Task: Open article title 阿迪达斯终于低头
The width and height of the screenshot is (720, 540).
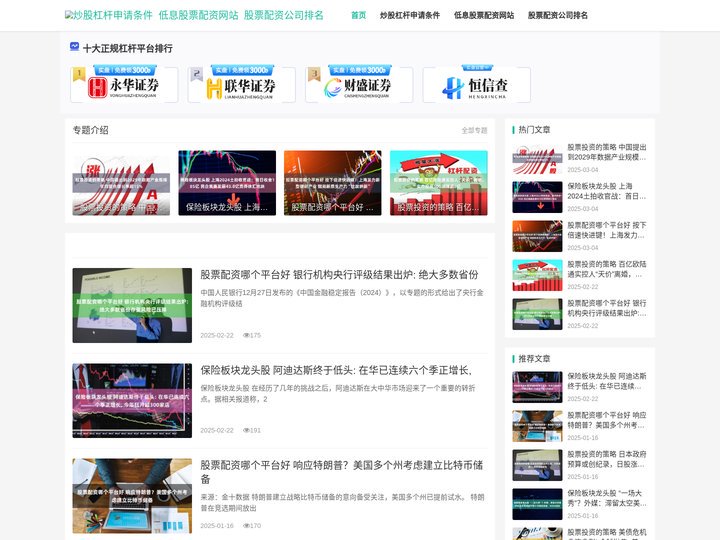Action: [336, 370]
